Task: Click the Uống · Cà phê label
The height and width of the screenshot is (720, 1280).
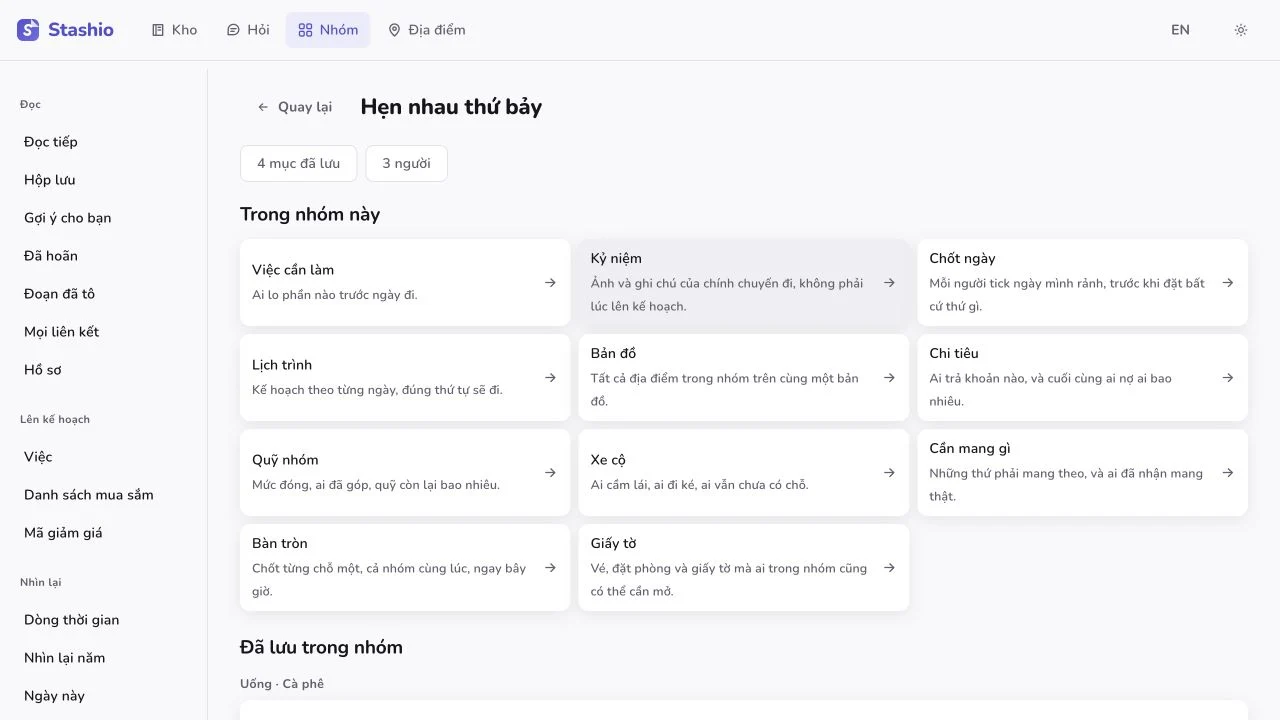Action: coord(282,684)
